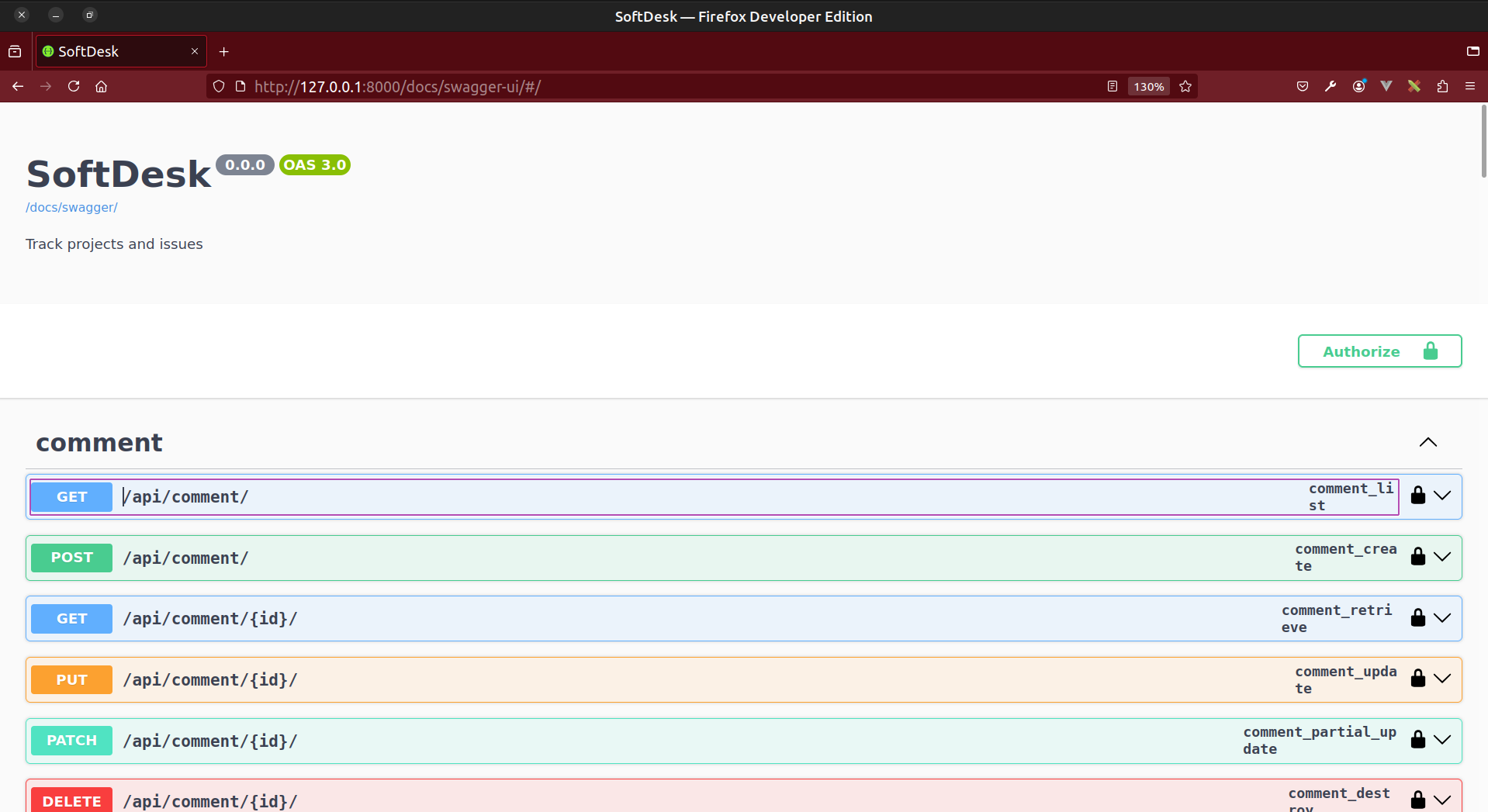The width and height of the screenshot is (1488, 812).
Task: Click "Track projects and issues" description
Action: 114,244
